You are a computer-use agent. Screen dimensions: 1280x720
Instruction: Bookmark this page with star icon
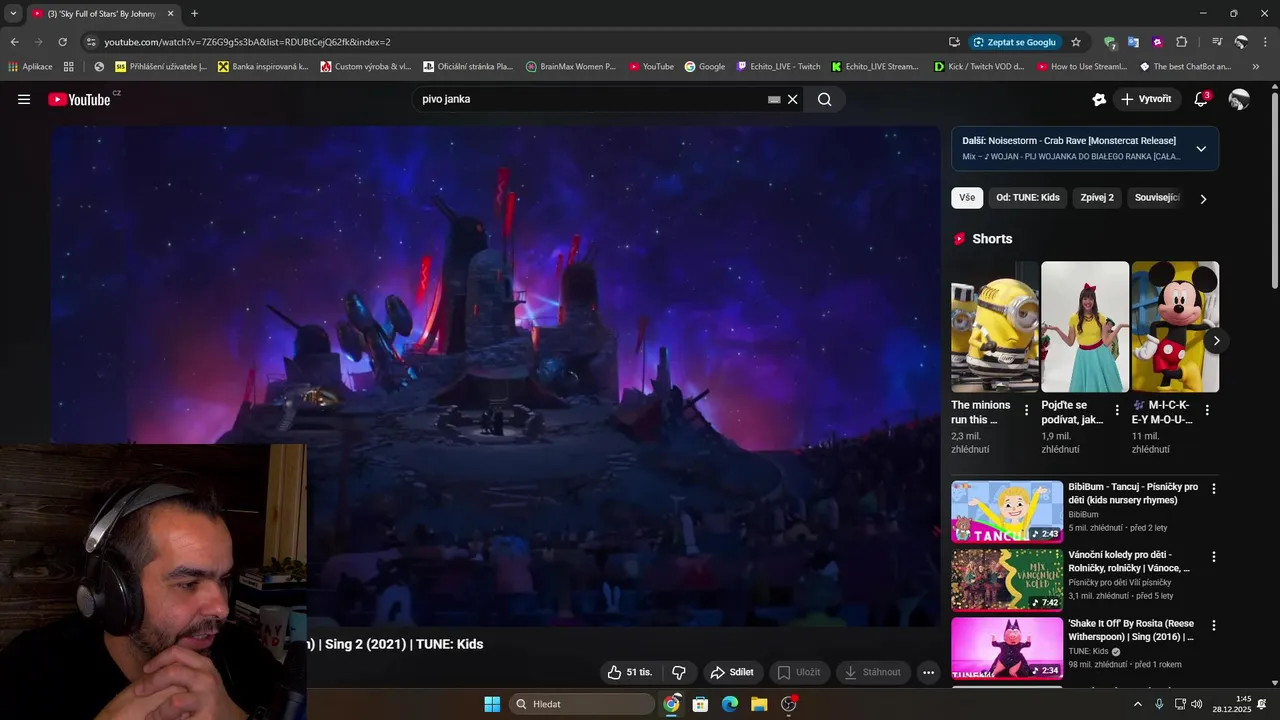1076,42
